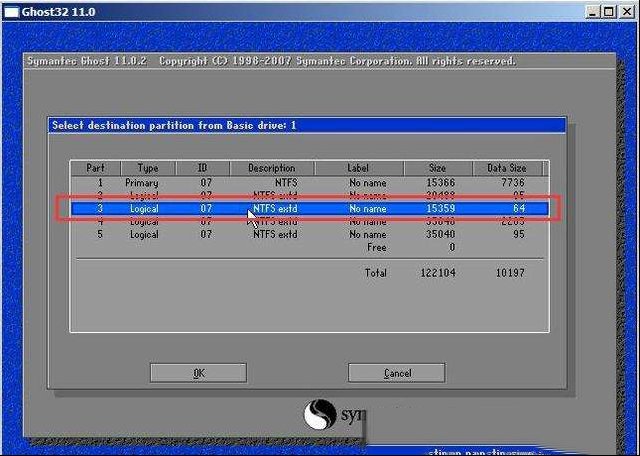Select partition 1 by its 'Primary' type cell
This screenshot has width=640, height=456.
click(142, 182)
